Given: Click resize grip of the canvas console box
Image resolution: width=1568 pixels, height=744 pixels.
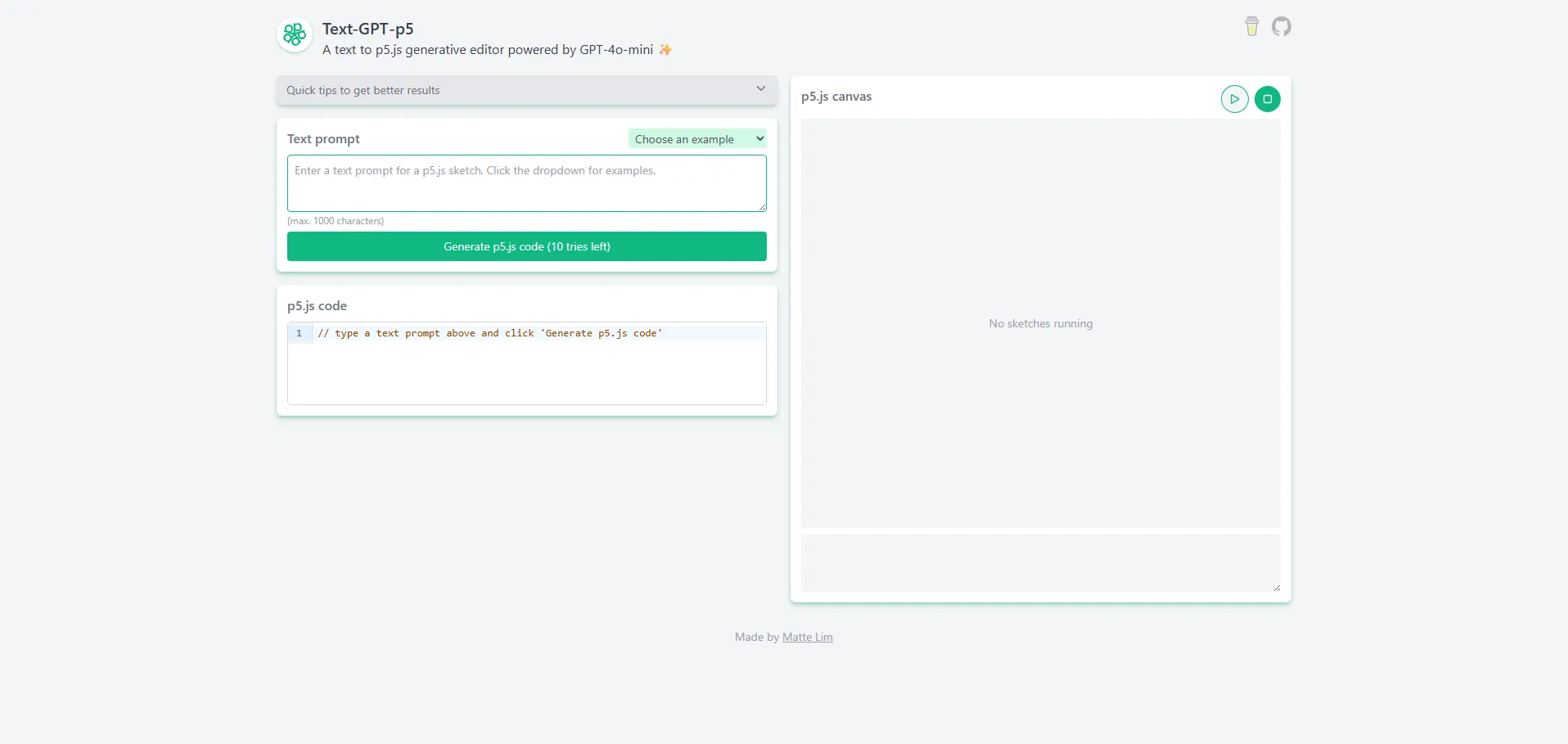Looking at the screenshot, I should coord(1276,588).
